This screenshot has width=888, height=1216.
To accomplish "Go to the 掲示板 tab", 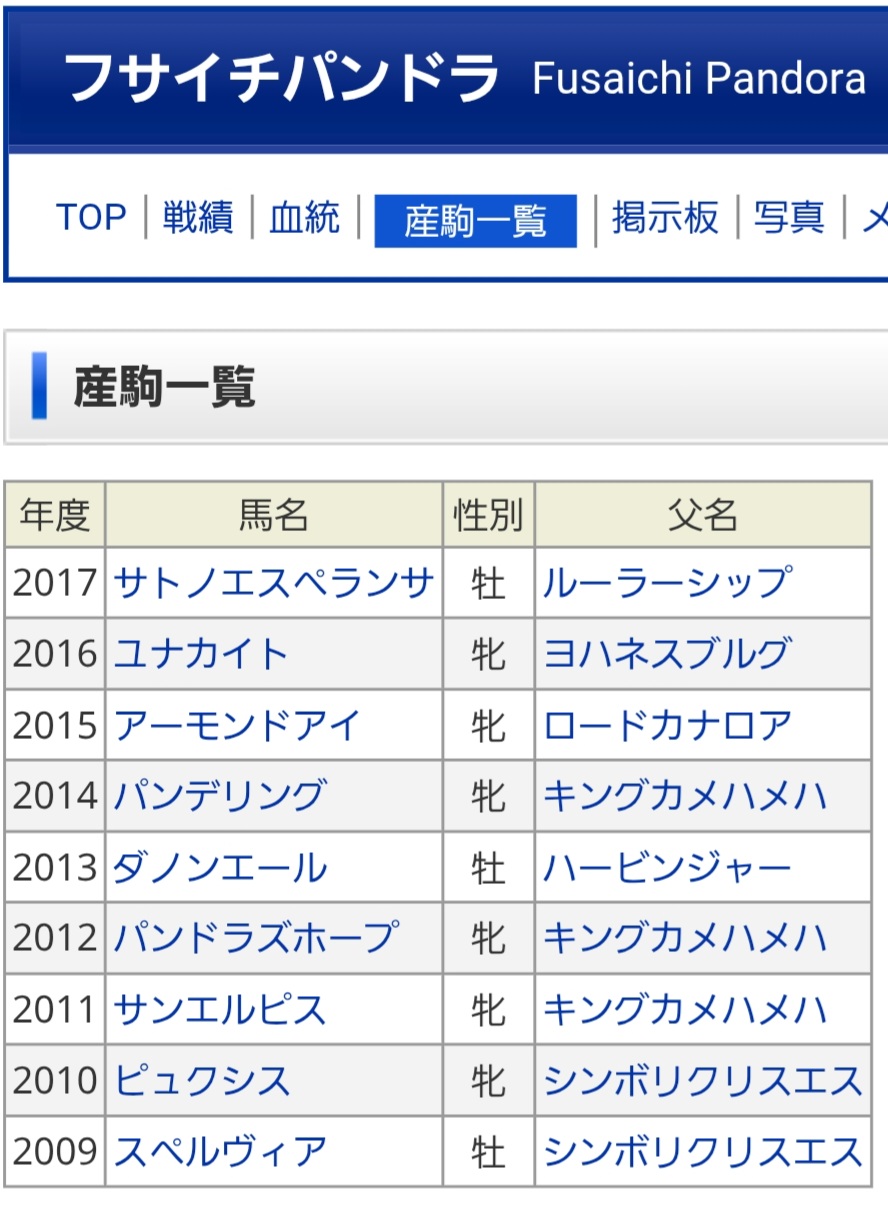I will pyautogui.click(x=665, y=218).
